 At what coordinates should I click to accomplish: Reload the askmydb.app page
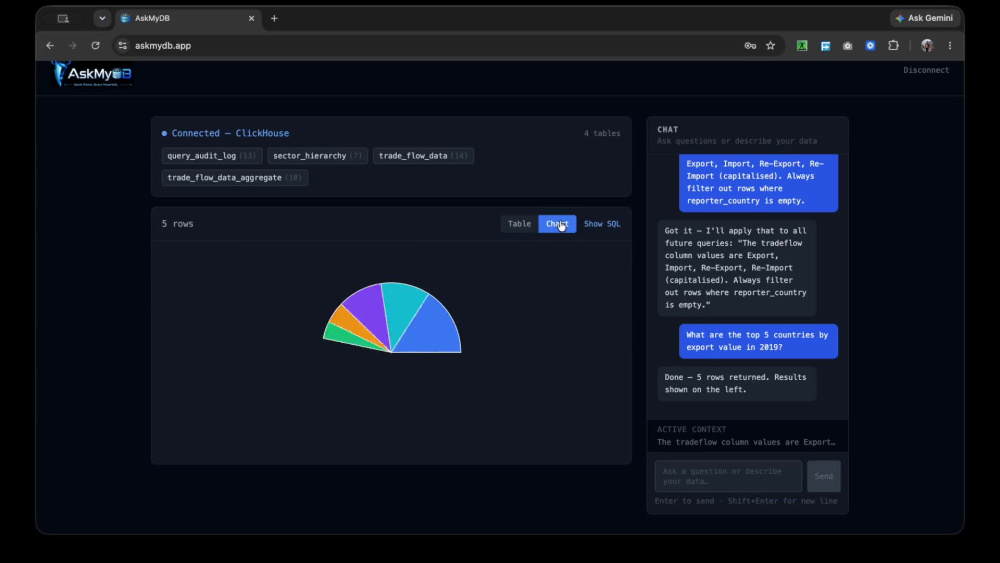[x=96, y=45]
